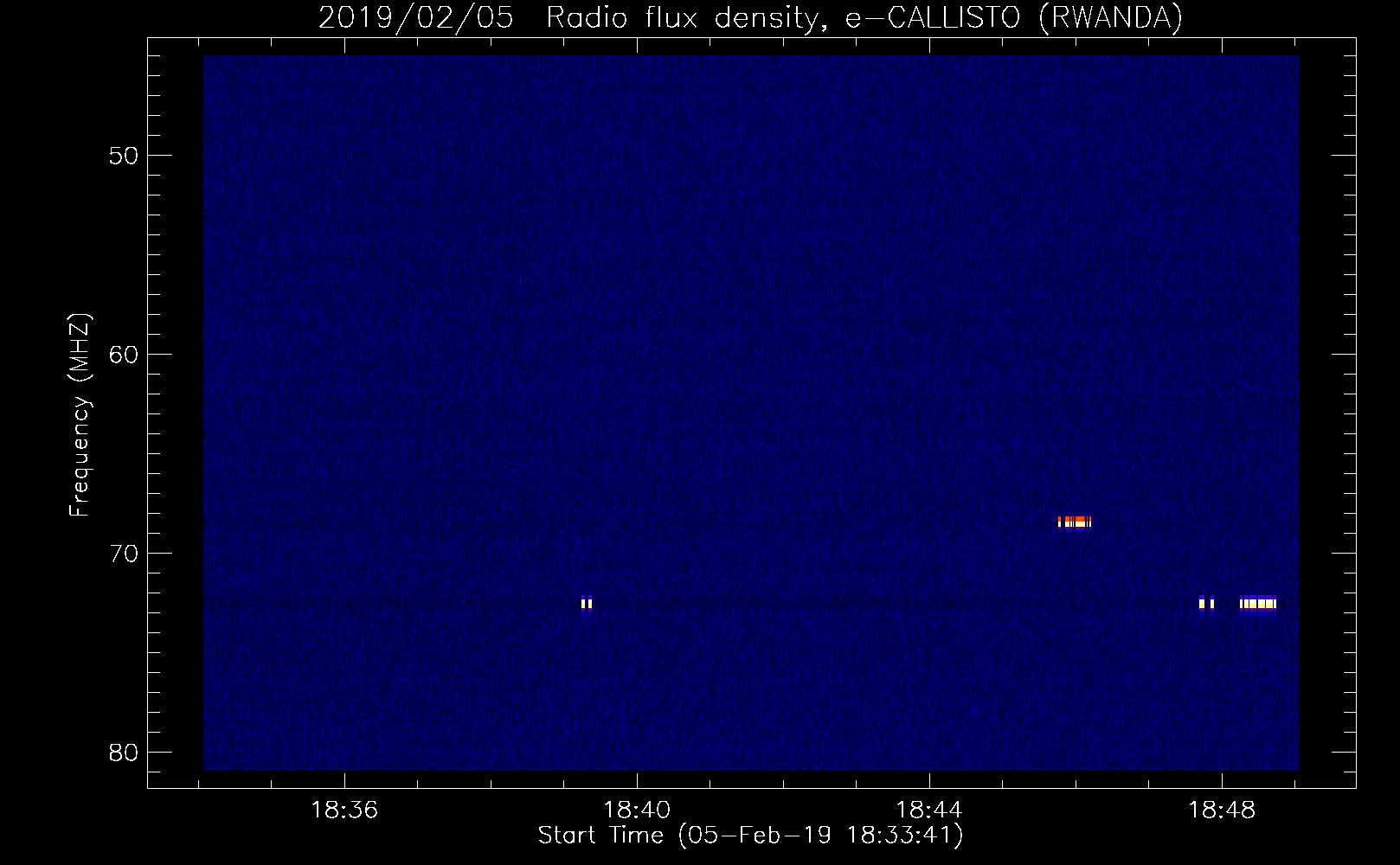The width and height of the screenshot is (1400, 865).
Task: Click the 60 MHz frequency tick label
Action: click(x=124, y=355)
